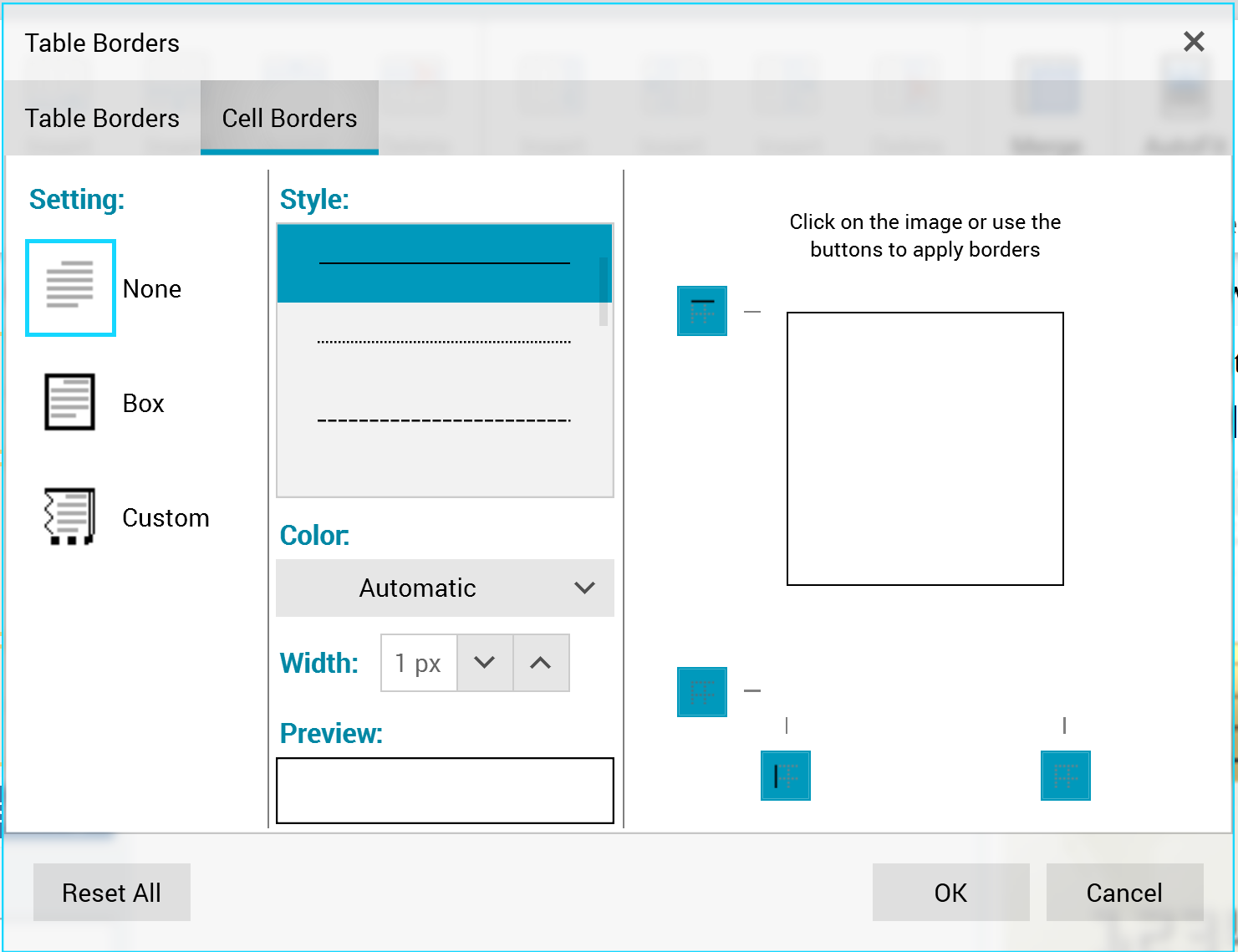Pick the dashed line style
Viewport: 1238px width, 952px height.
[444, 420]
